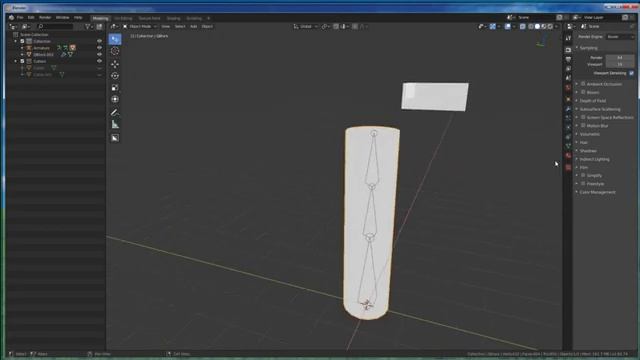This screenshot has width=640, height=360.
Task: Open Material properties tab
Action: (568, 156)
